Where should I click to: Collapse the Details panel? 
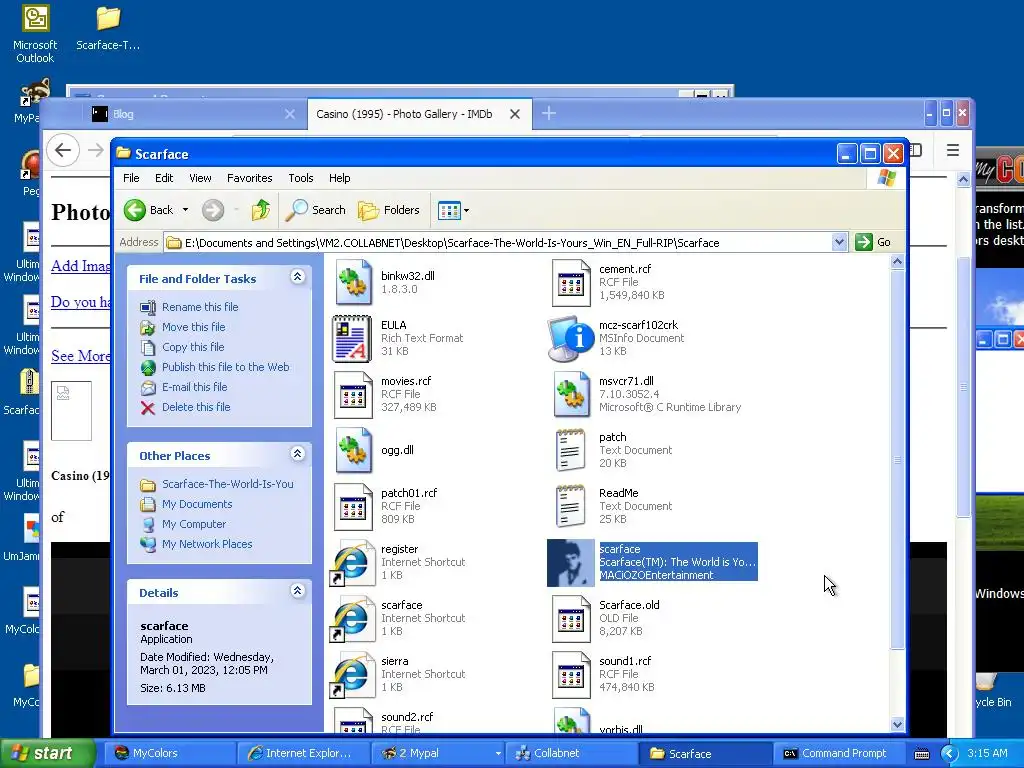coord(297,591)
